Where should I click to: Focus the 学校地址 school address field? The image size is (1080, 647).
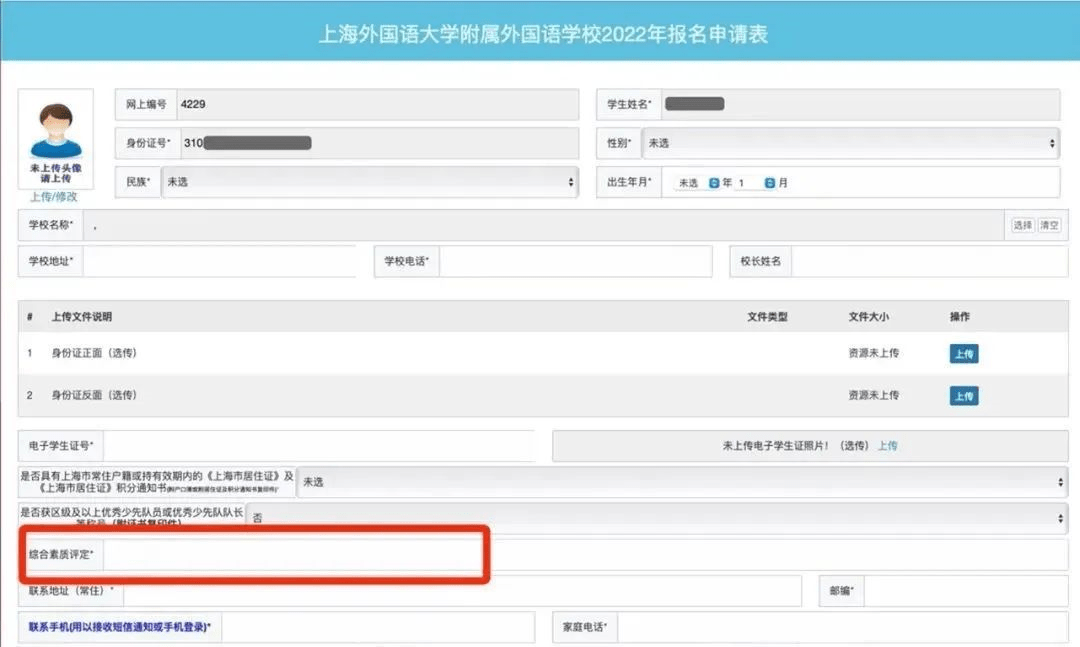pyautogui.click(x=220, y=261)
